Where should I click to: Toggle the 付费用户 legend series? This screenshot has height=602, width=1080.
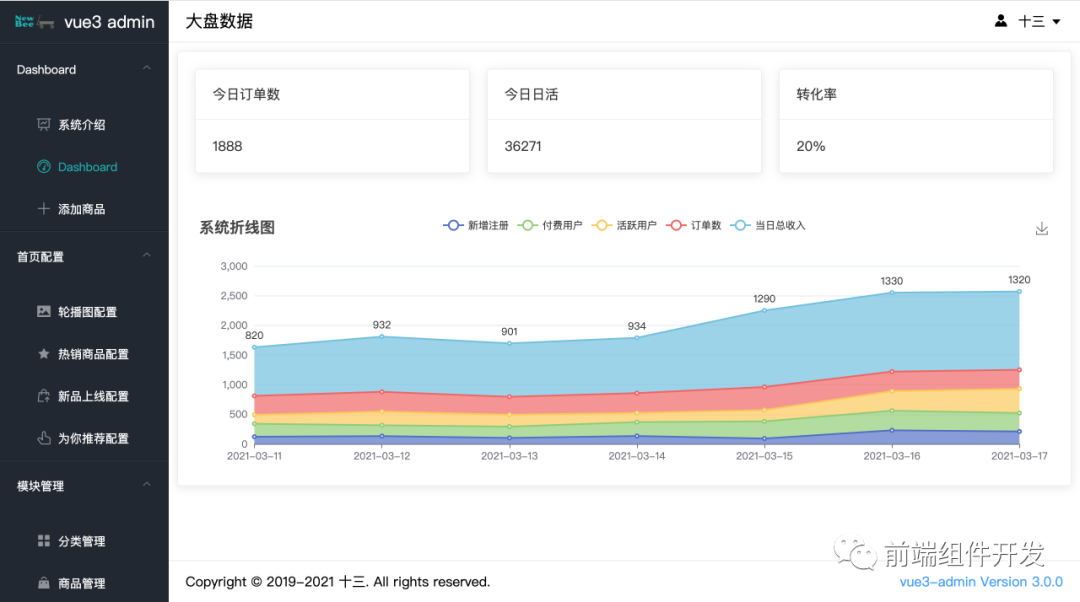coord(550,225)
